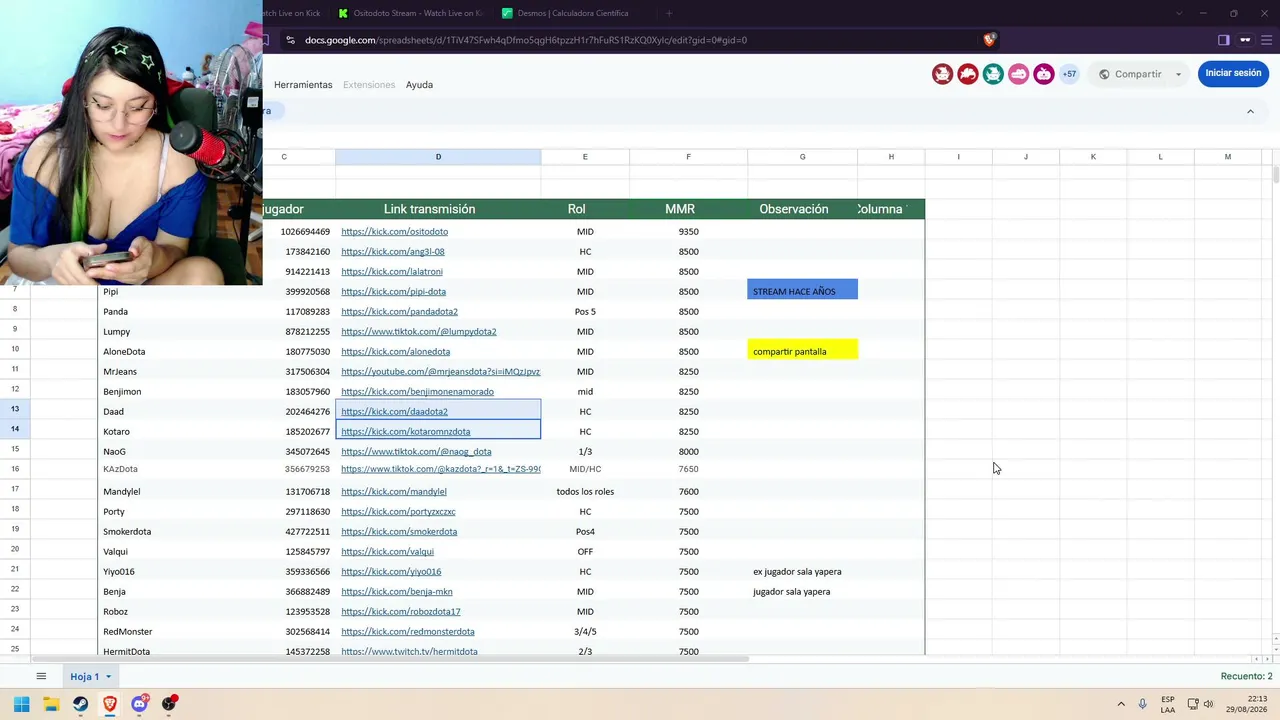Open the Ayuda menu
This screenshot has width=1280, height=720.
pos(419,85)
